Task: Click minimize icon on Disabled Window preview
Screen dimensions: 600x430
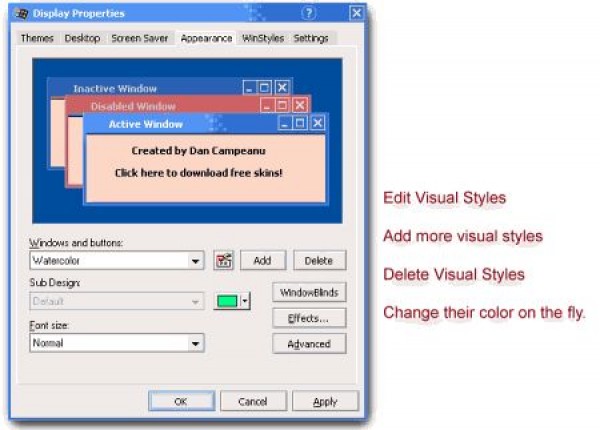Action: pyautogui.click(x=267, y=105)
